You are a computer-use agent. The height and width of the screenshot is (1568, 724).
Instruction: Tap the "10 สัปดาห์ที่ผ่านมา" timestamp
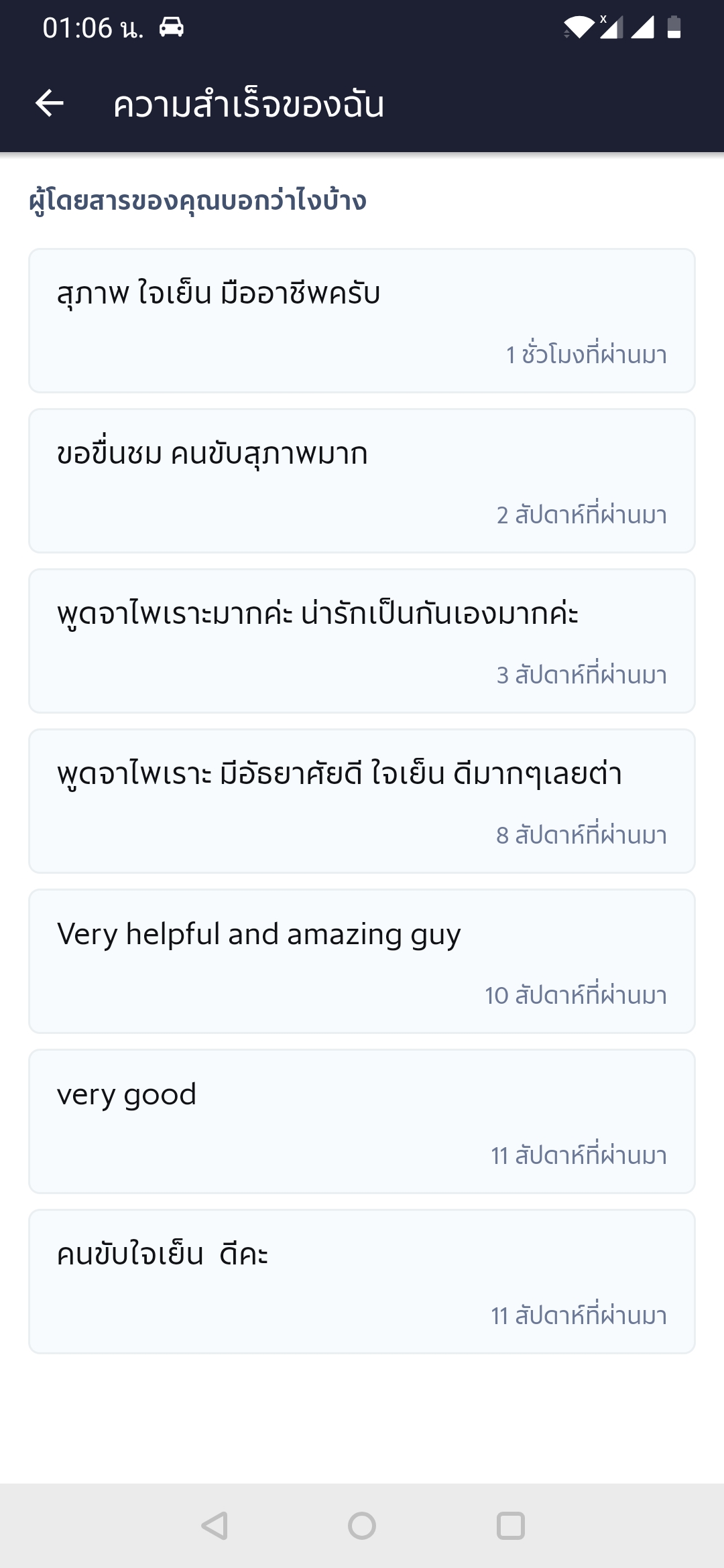click(x=576, y=995)
